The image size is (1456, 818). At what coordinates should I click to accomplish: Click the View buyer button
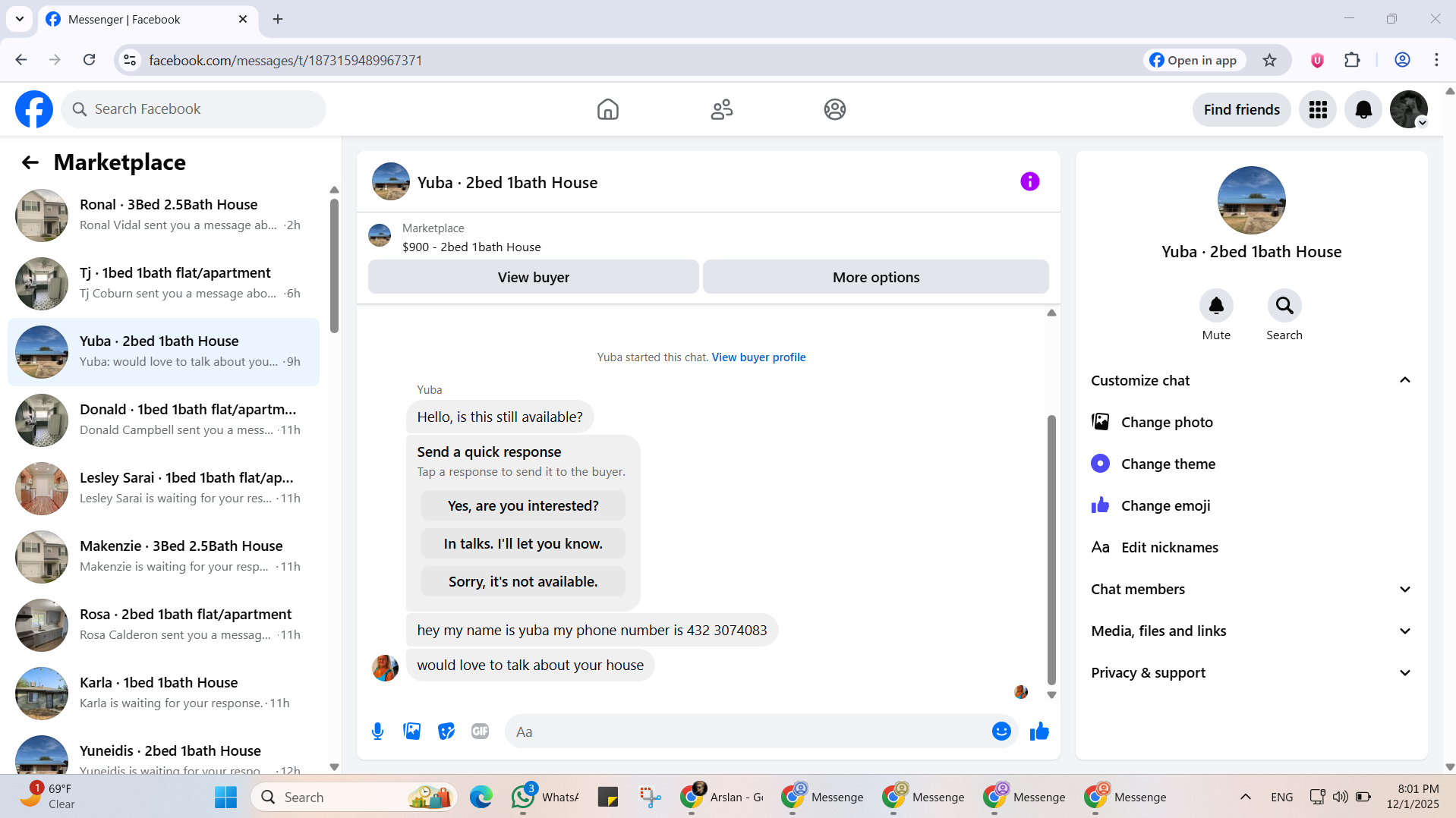pyautogui.click(x=533, y=277)
